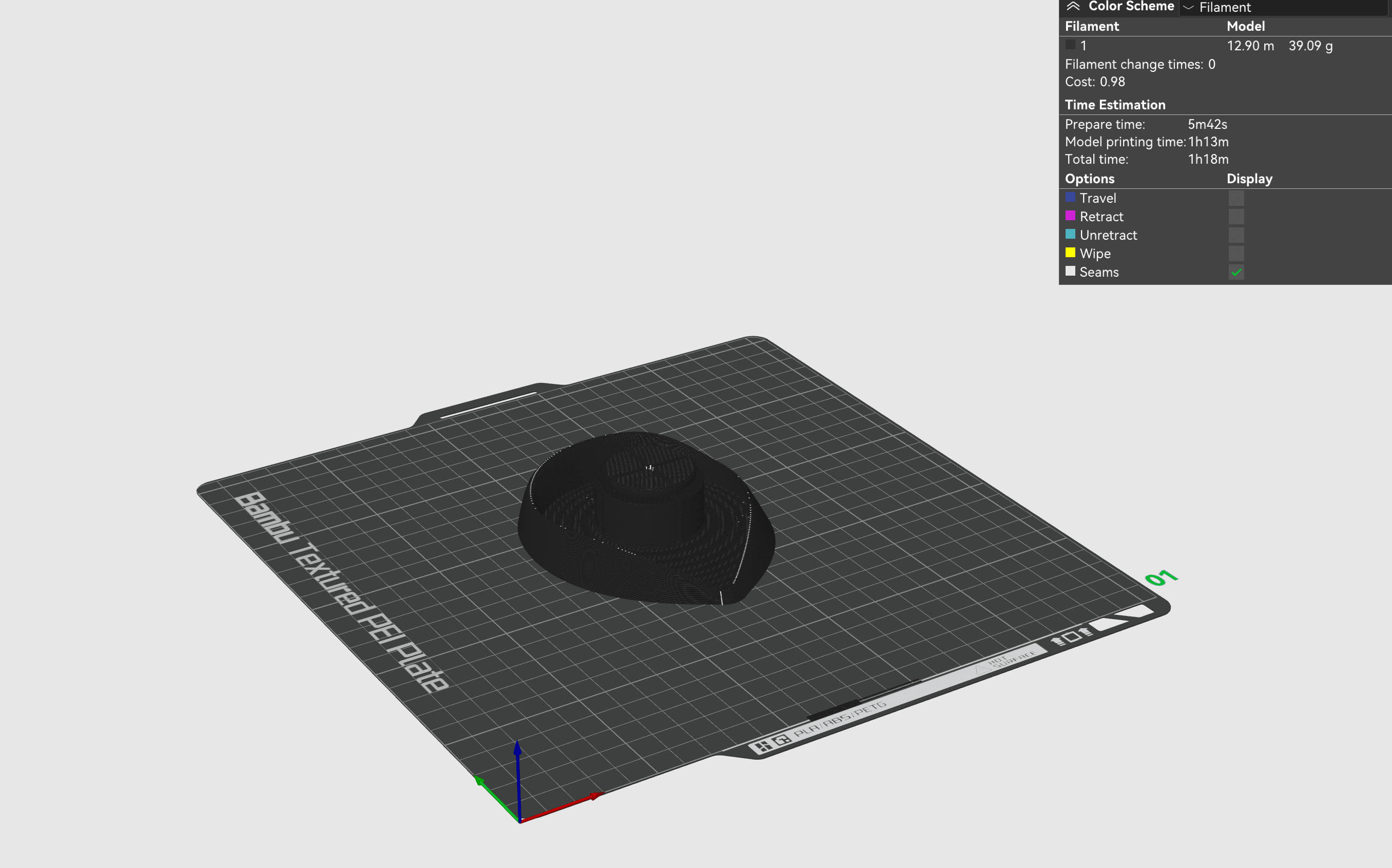Enable the Retract display checkbox
The height and width of the screenshot is (868, 1392).
1236,217
